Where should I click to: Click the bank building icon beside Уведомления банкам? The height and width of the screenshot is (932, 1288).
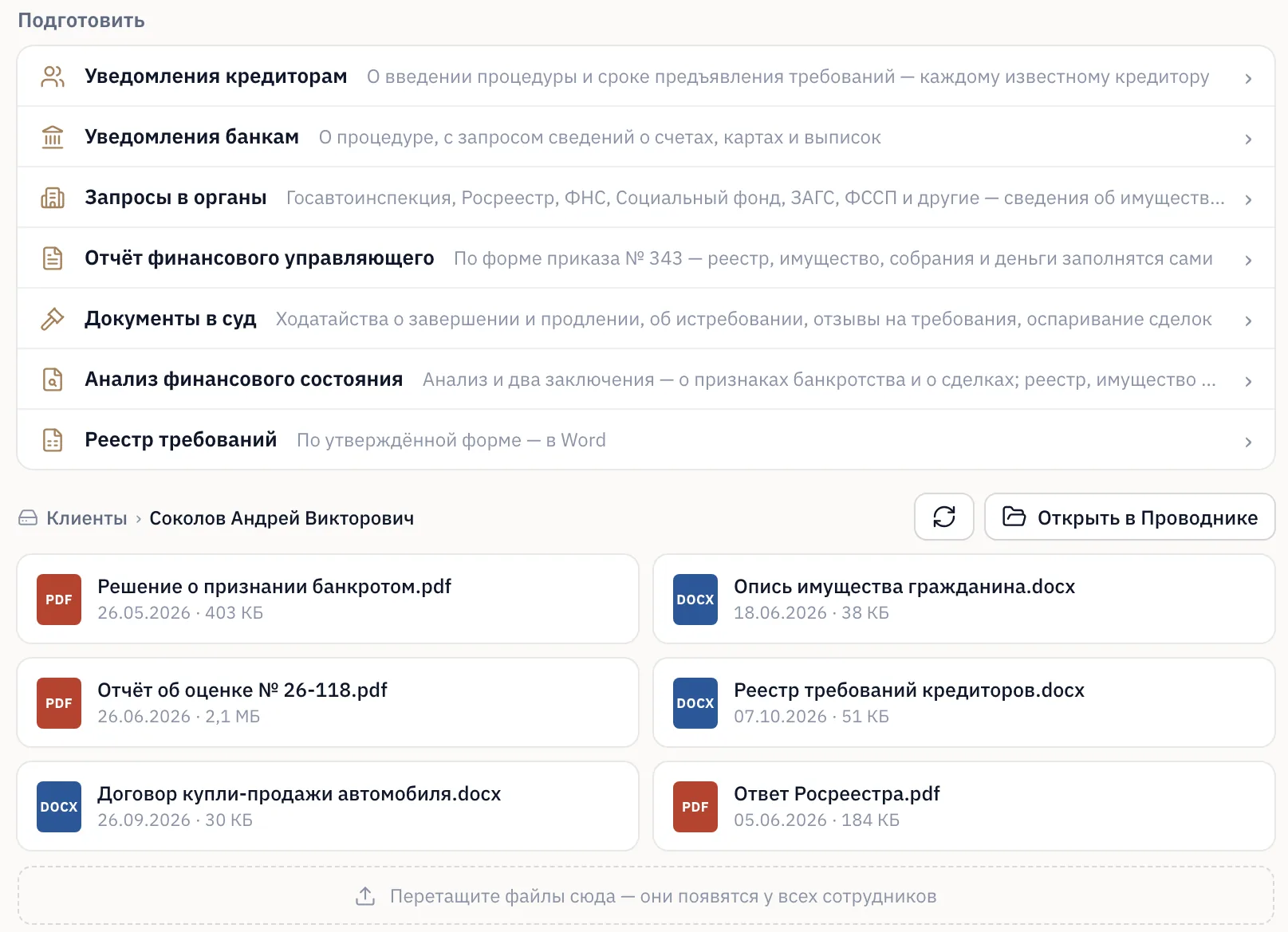[53, 137]
